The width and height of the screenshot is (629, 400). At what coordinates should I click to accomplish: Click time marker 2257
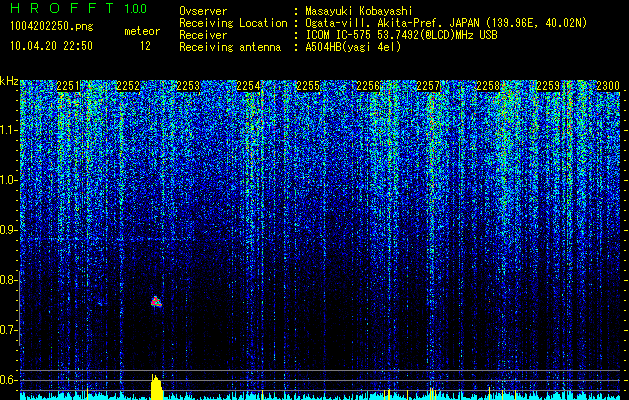428,86
